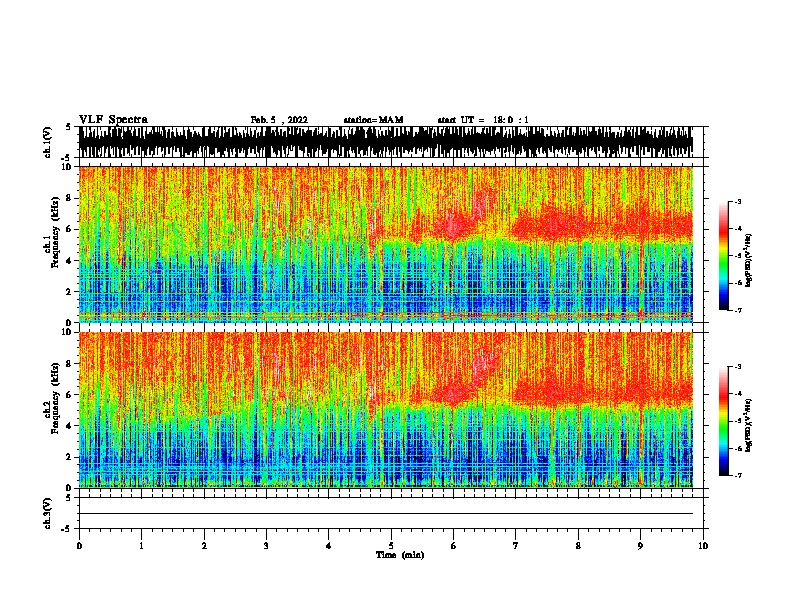Click time axis tick label "8"

[x=578, y=546]
